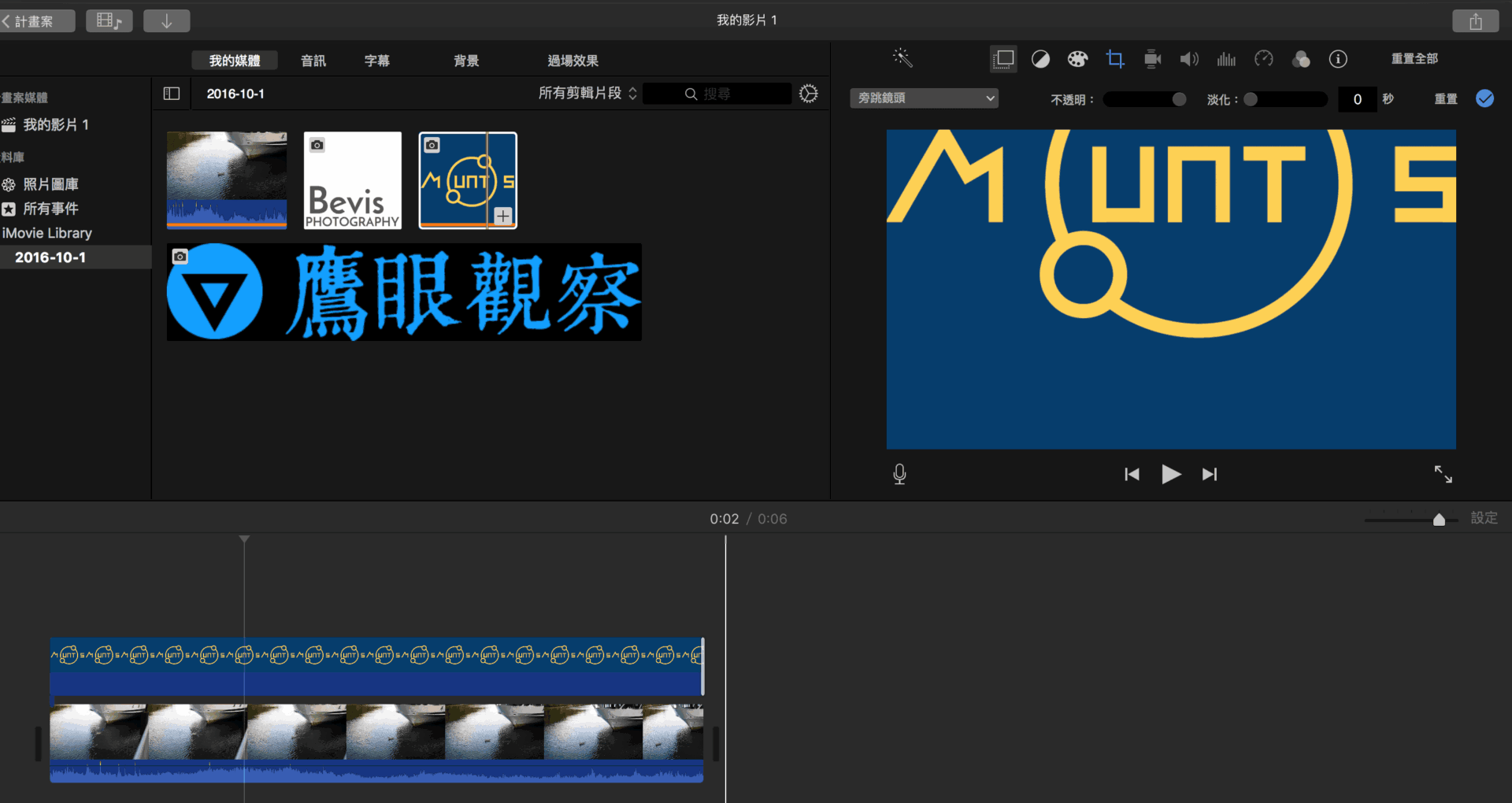Select the video overlay settings icon

[1003, 59]
